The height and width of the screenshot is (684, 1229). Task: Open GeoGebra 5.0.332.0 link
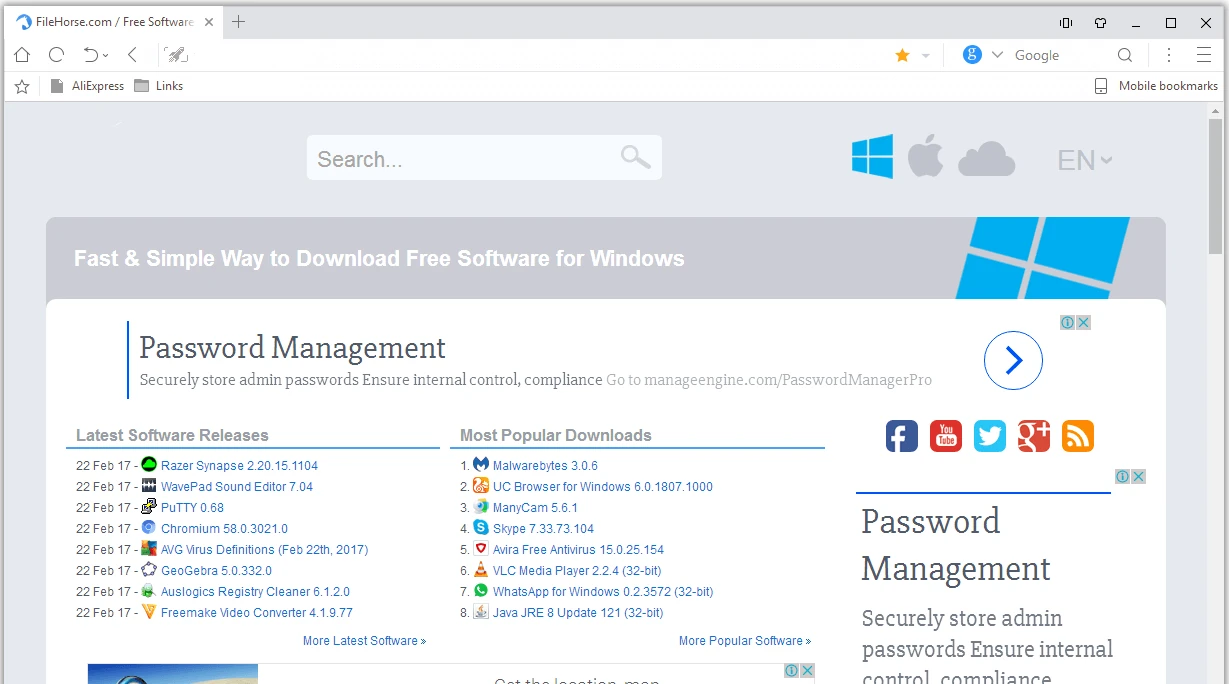tap(216, 571)
